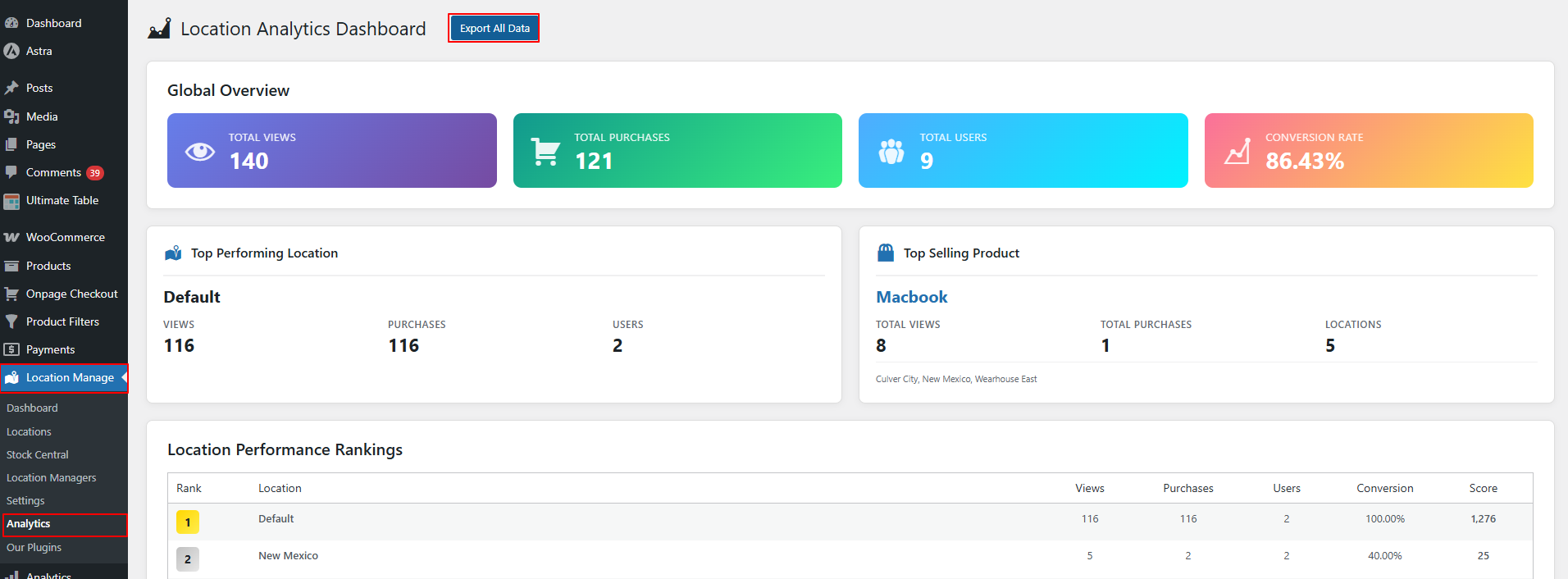
Task: Click the Top Performing Location map icon
Action: point(173,253)
